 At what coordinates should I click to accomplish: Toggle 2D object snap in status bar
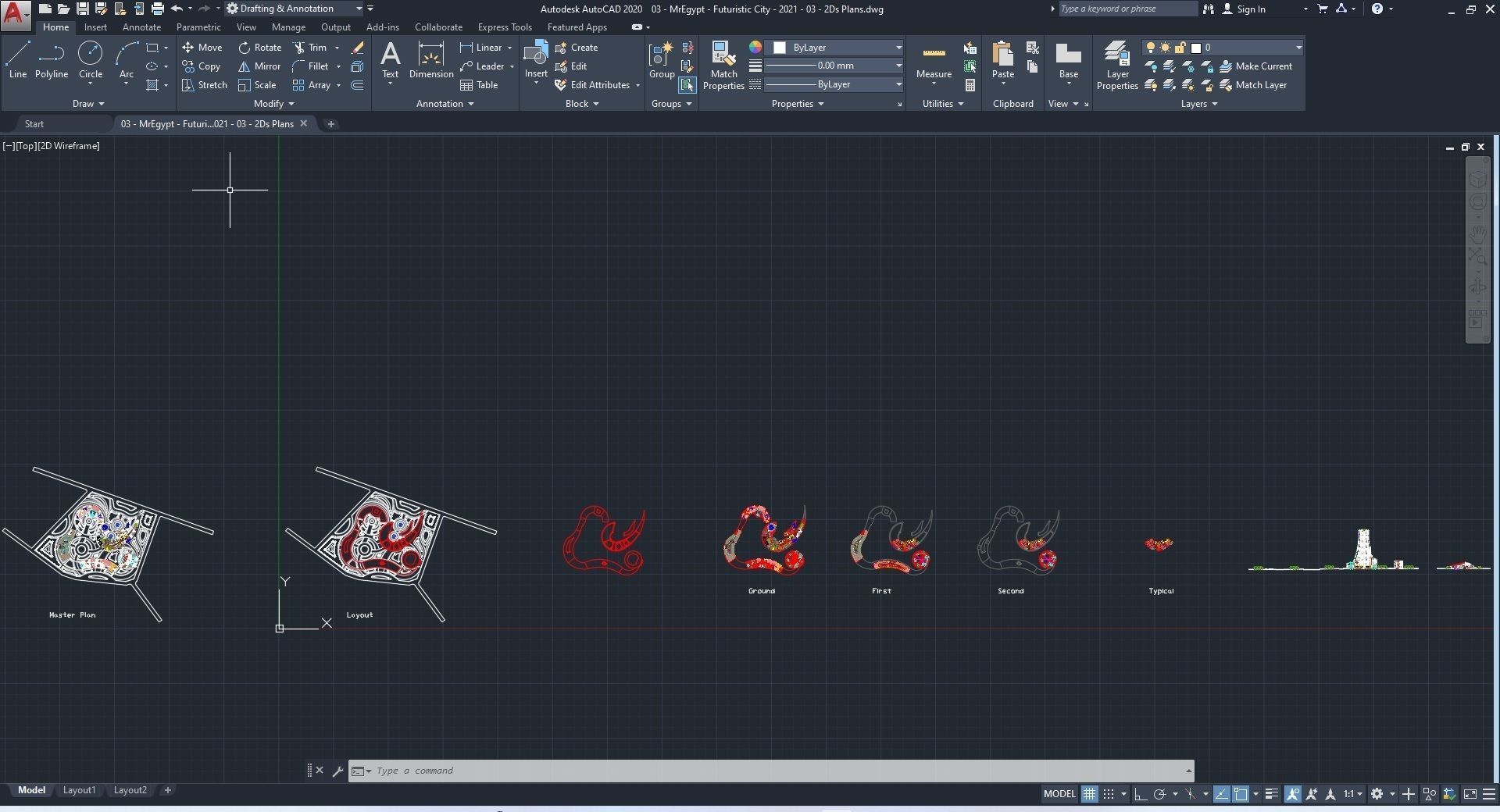pos(1241,794)
